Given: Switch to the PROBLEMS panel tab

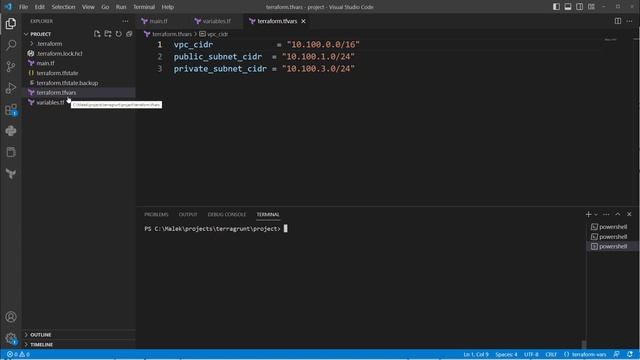Looking at the screenshot, I should [156, 215].
